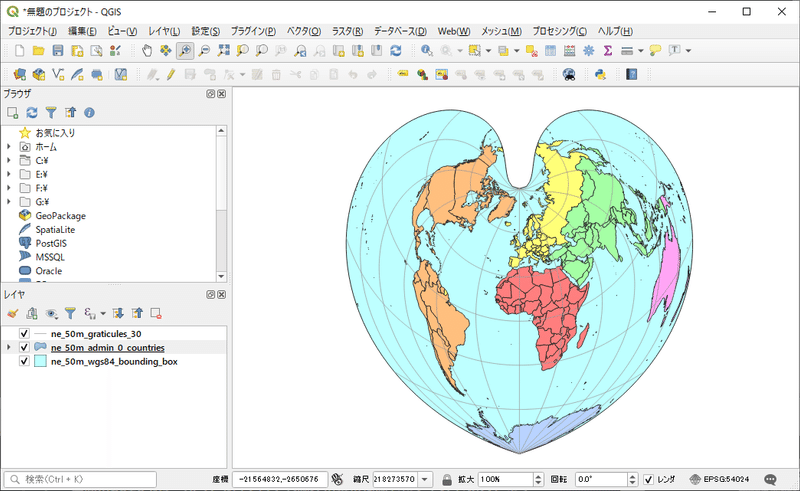Open the attribute table icon
The width and height of the screenshot is (800, 491).
tap(551, 51)
